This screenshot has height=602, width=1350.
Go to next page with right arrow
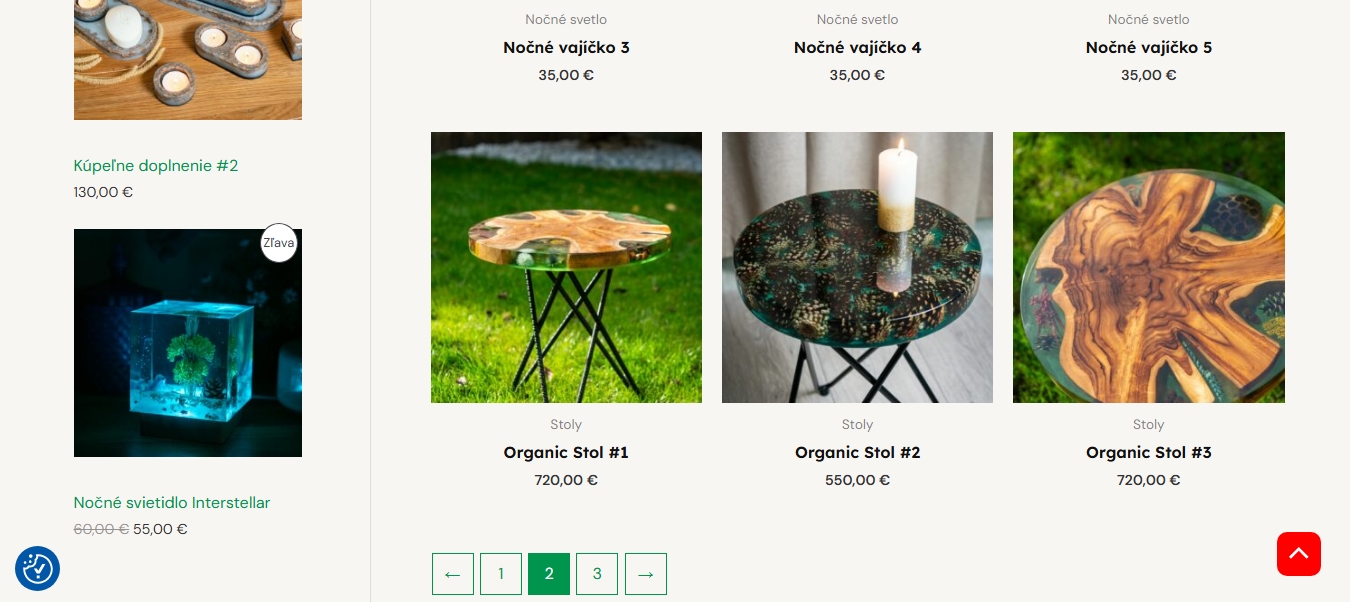coord(646,574)
